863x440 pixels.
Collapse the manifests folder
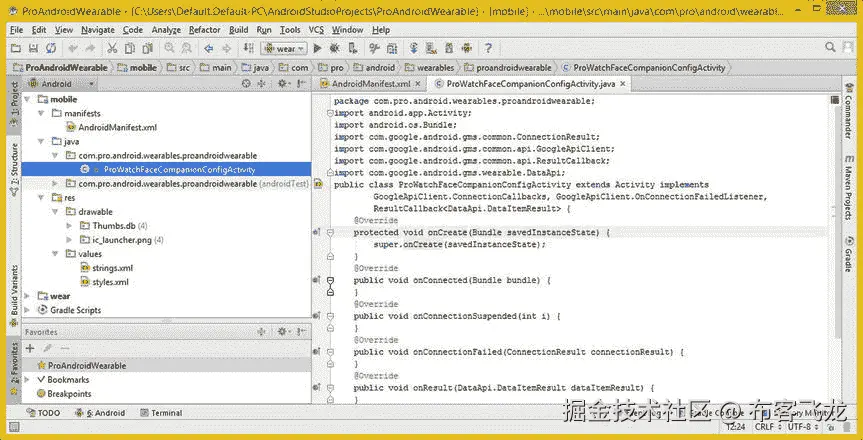(41, 113)
